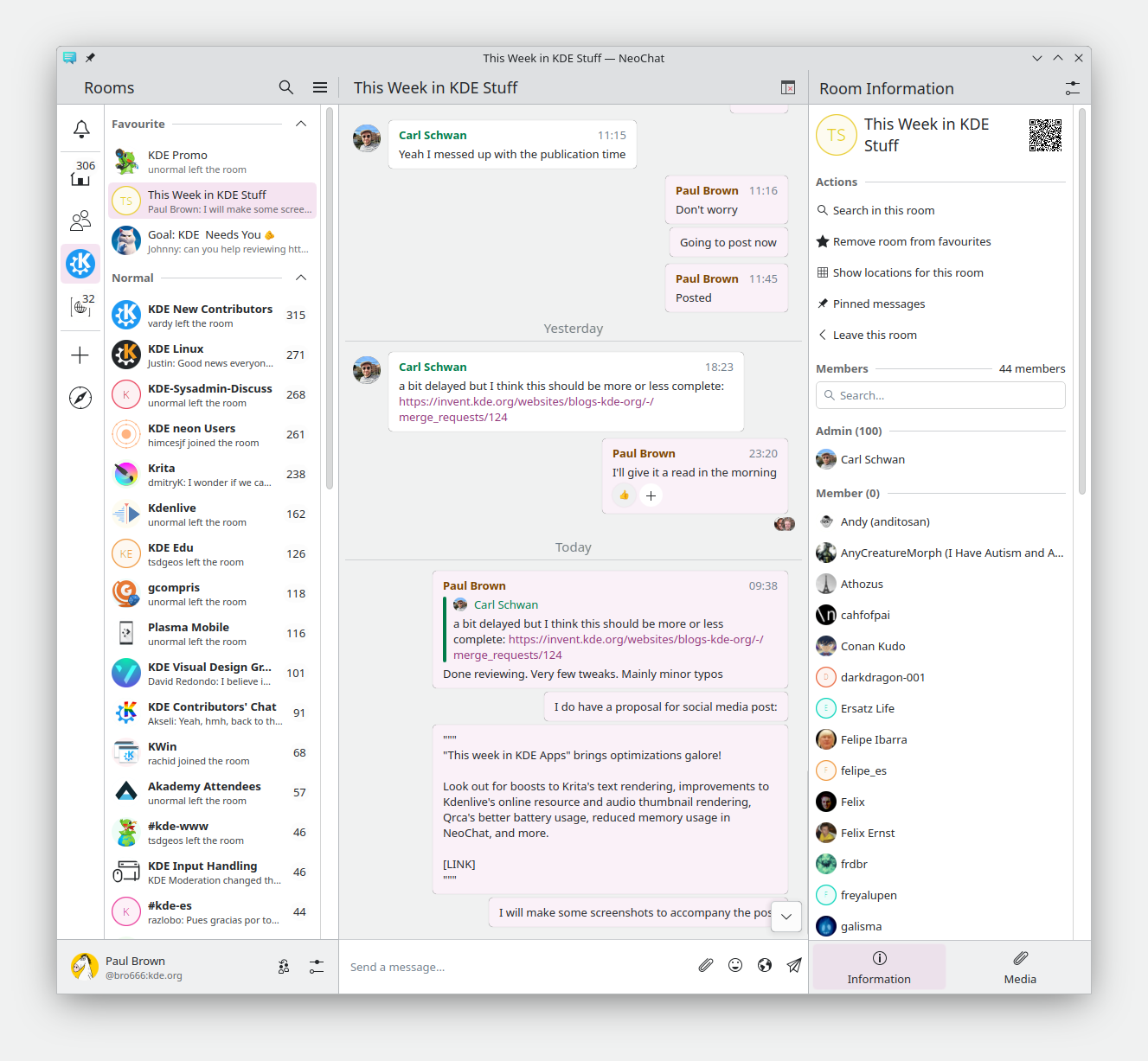The width and height of the screenshot is (1148, 1061).
Task: Switch to the Media tab
Action: tap(1020, 967)
